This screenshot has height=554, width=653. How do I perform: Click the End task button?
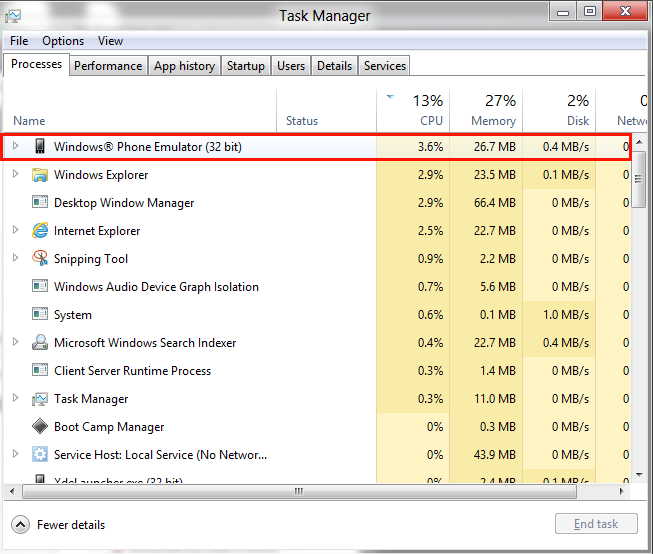coord(596,524)
